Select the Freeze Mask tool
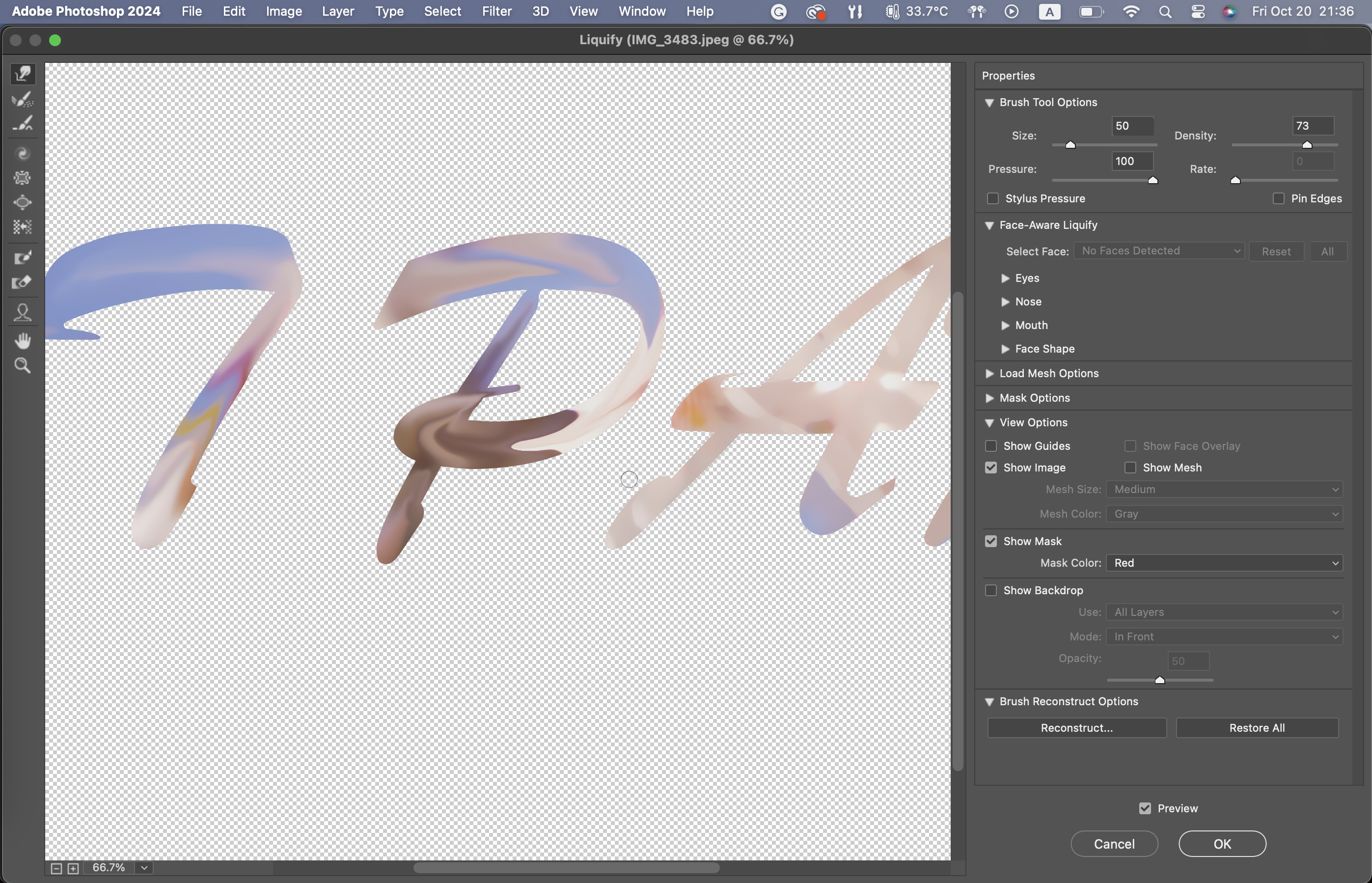 (23, 257)
